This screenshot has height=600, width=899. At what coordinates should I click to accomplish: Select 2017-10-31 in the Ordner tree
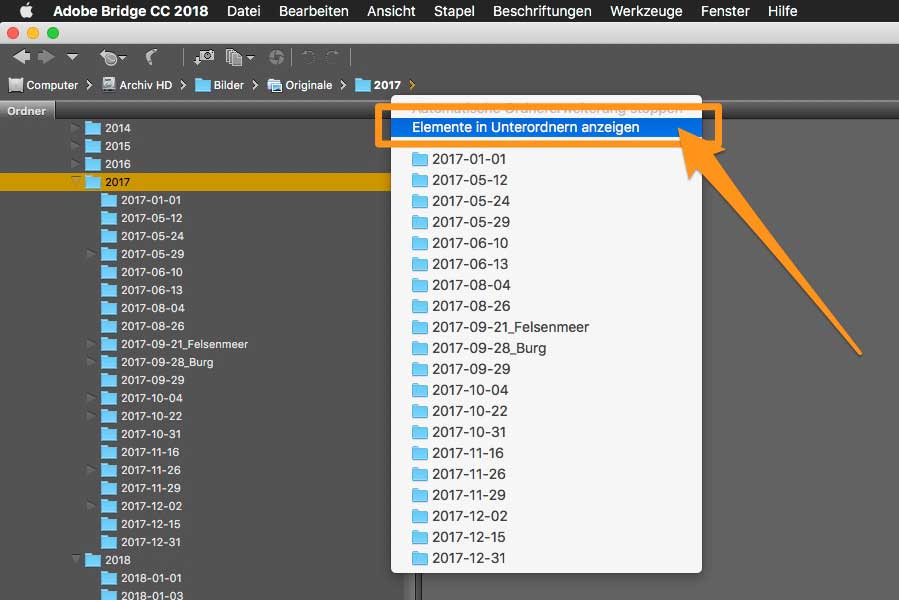pyautogui.click(x=141, y=434)
